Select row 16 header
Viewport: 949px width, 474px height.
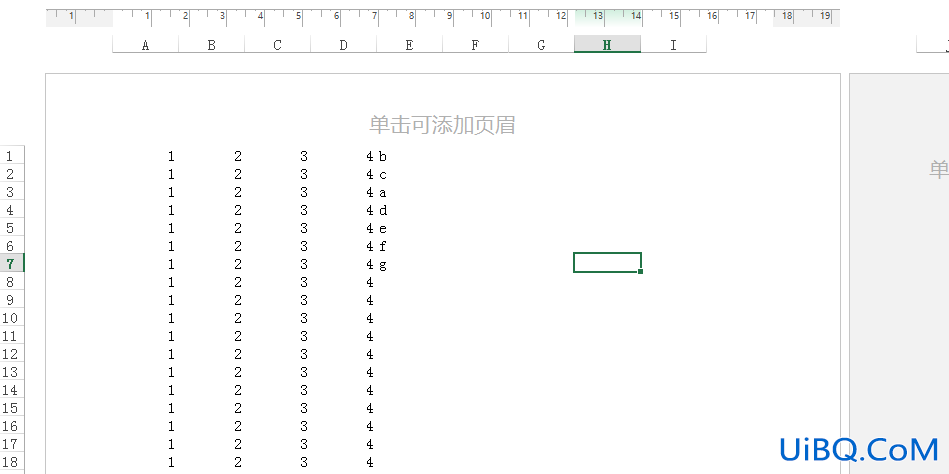point(12,426)
